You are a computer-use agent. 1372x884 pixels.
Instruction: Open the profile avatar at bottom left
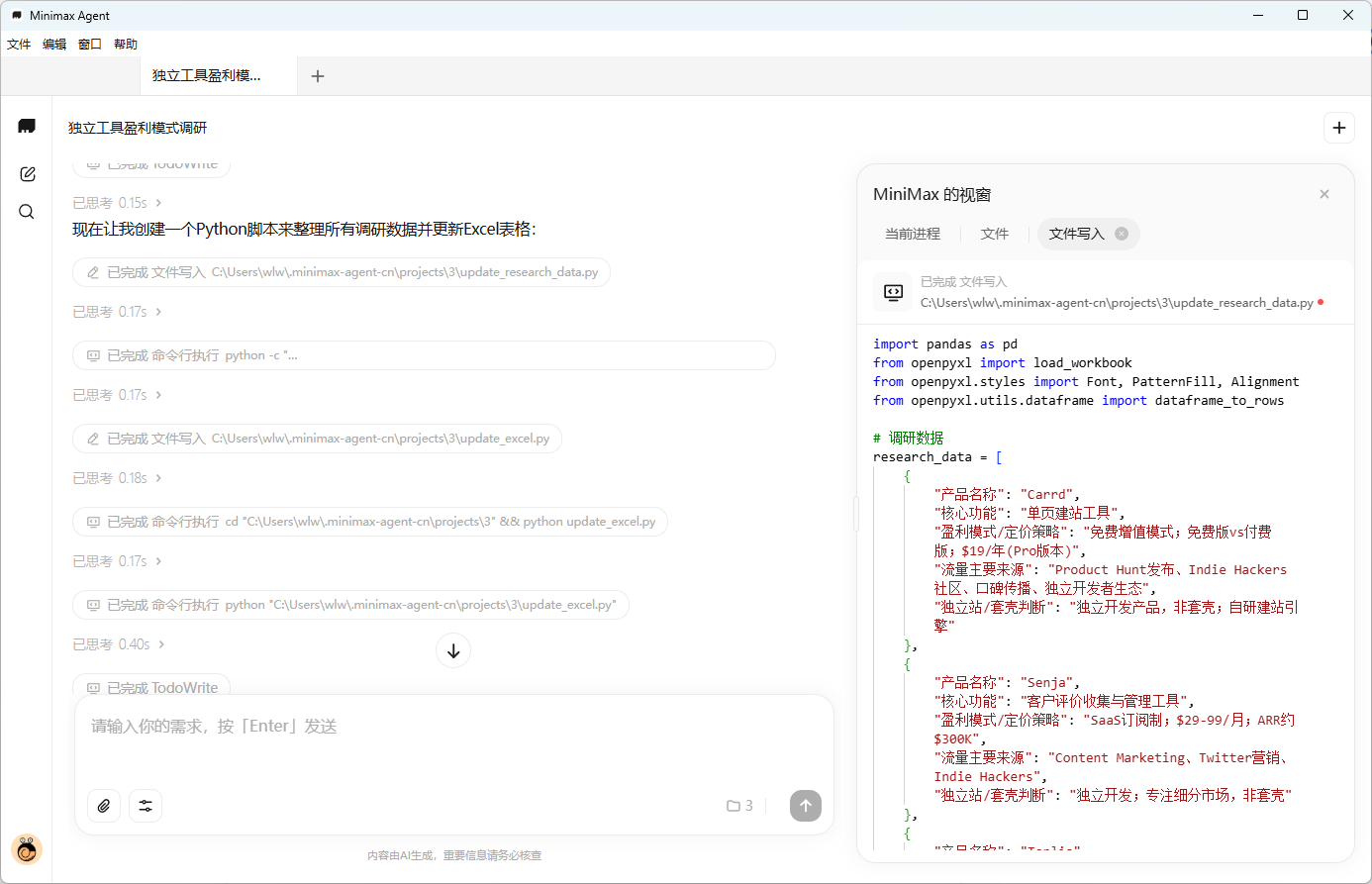[x=27, y=849]
